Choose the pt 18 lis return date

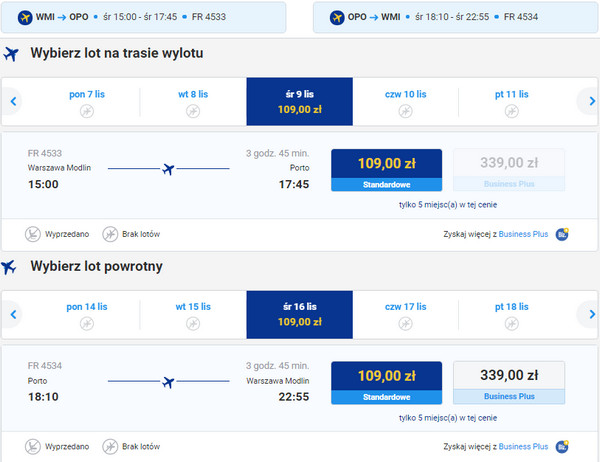511,313
